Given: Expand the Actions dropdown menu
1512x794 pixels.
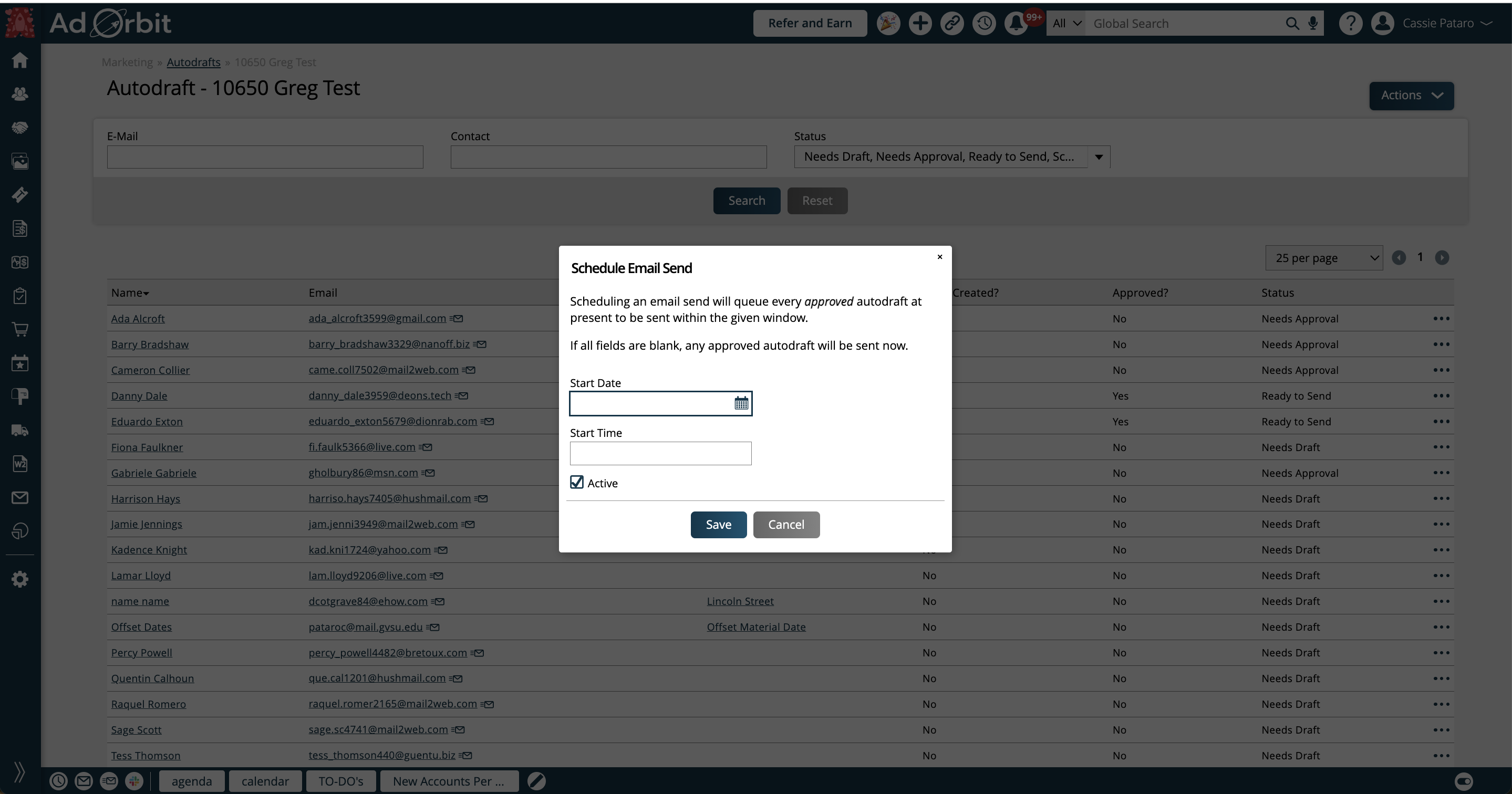Looking at the screenshot, I should [x=1411, y=96].
